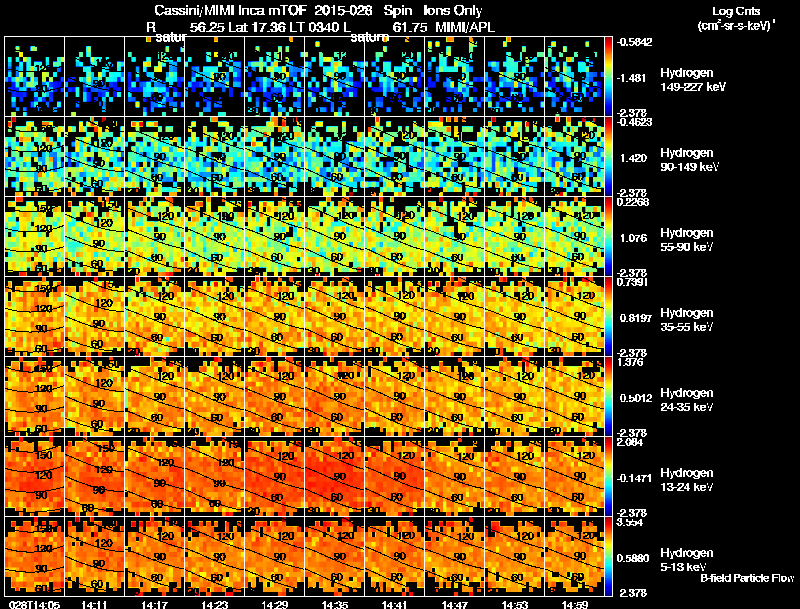Click the 1.076 color scale value
The height and width of the screenshot is (609, 800).
click(x=633, y=238)
